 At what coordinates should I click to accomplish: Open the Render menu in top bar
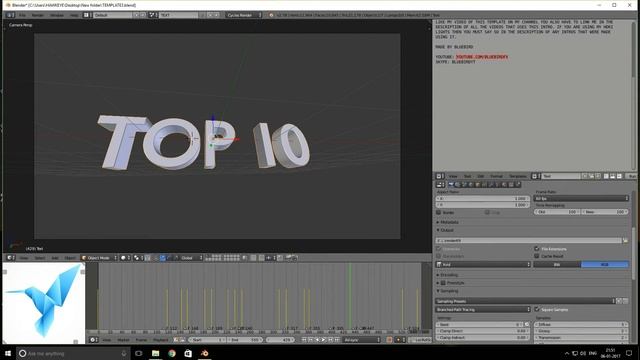pos(38,15)
